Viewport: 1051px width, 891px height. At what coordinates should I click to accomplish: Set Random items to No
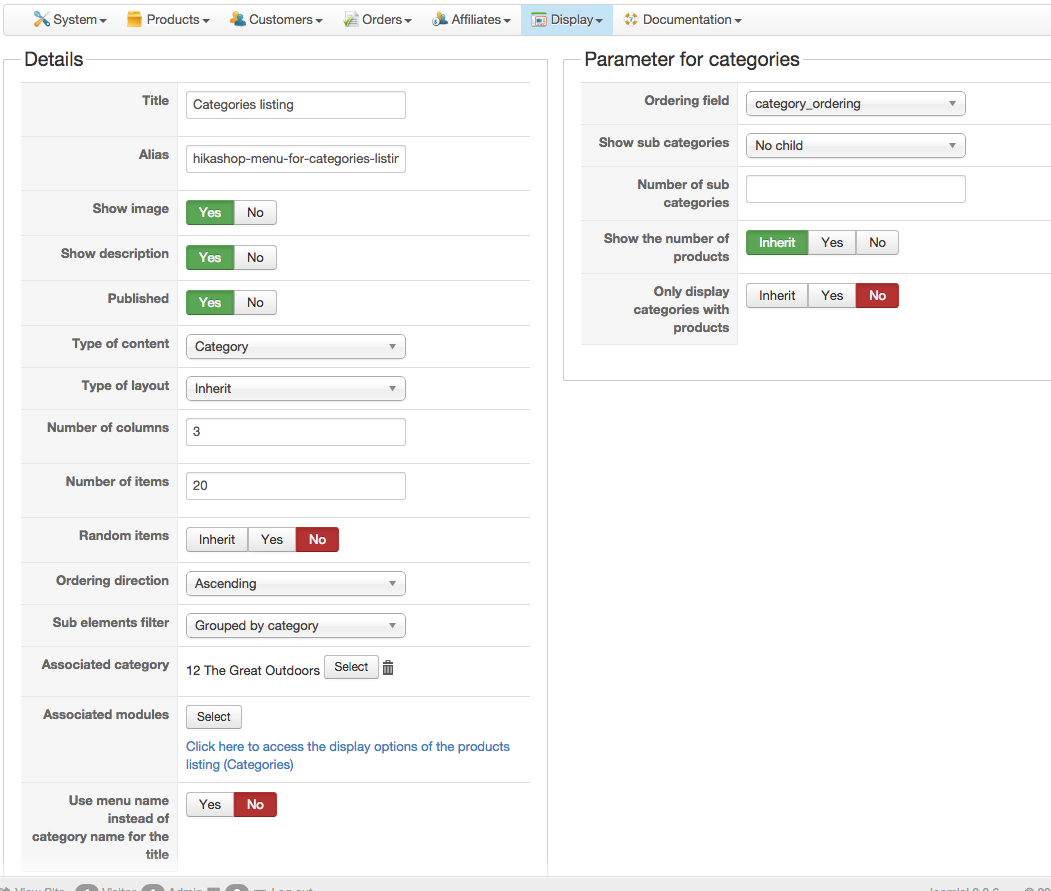pyautogui.click(x=318, y=540)
